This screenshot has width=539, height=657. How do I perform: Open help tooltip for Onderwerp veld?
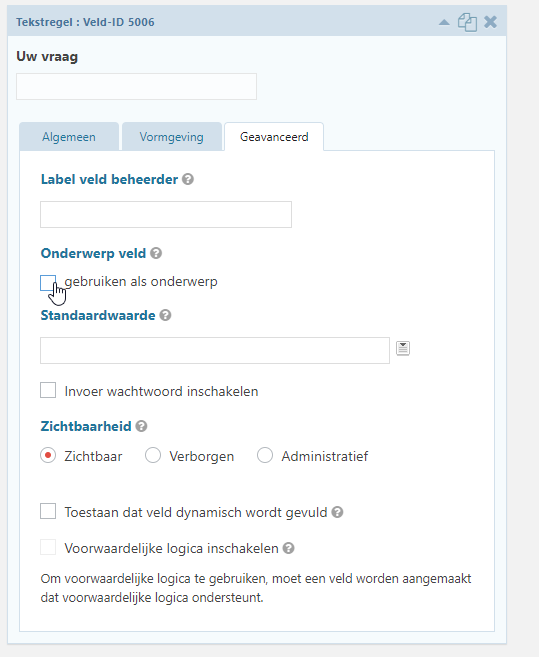(156, 253)
